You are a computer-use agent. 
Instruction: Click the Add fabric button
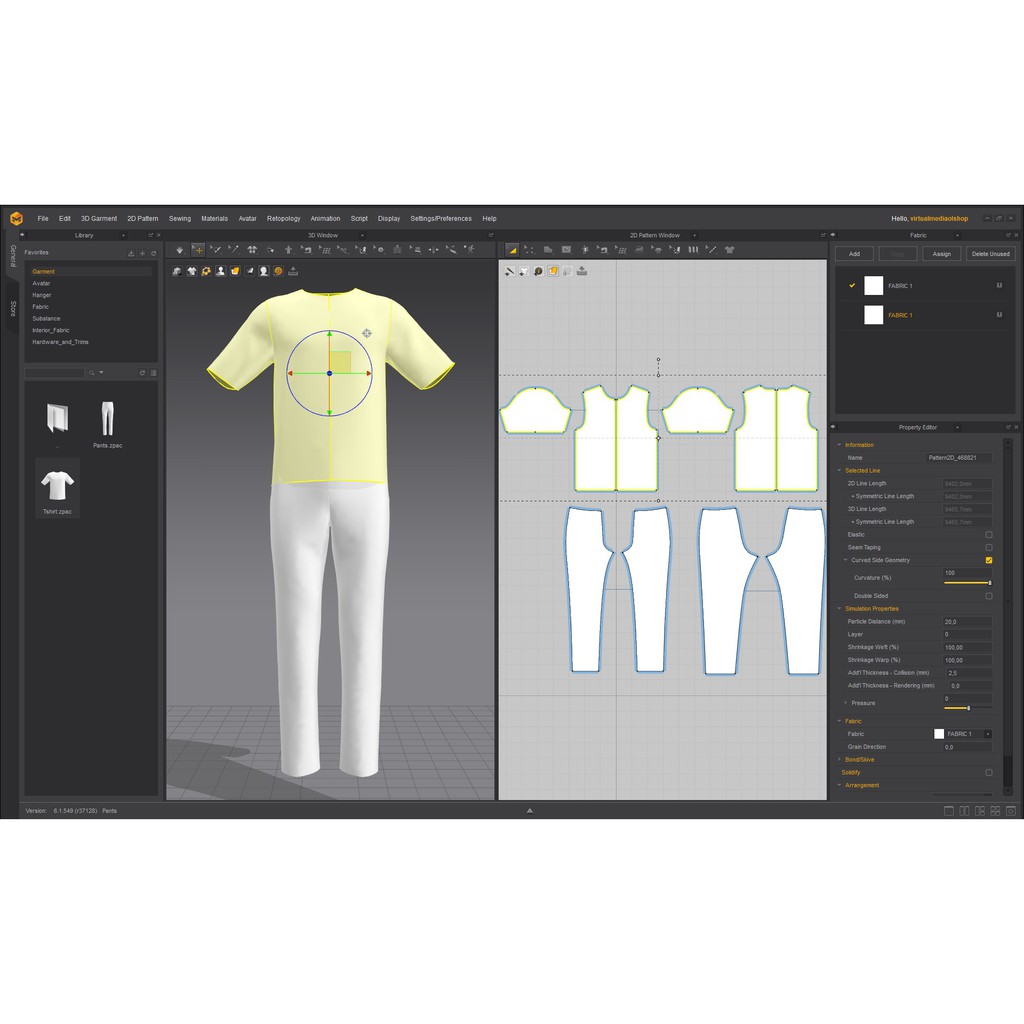point(854,254)
